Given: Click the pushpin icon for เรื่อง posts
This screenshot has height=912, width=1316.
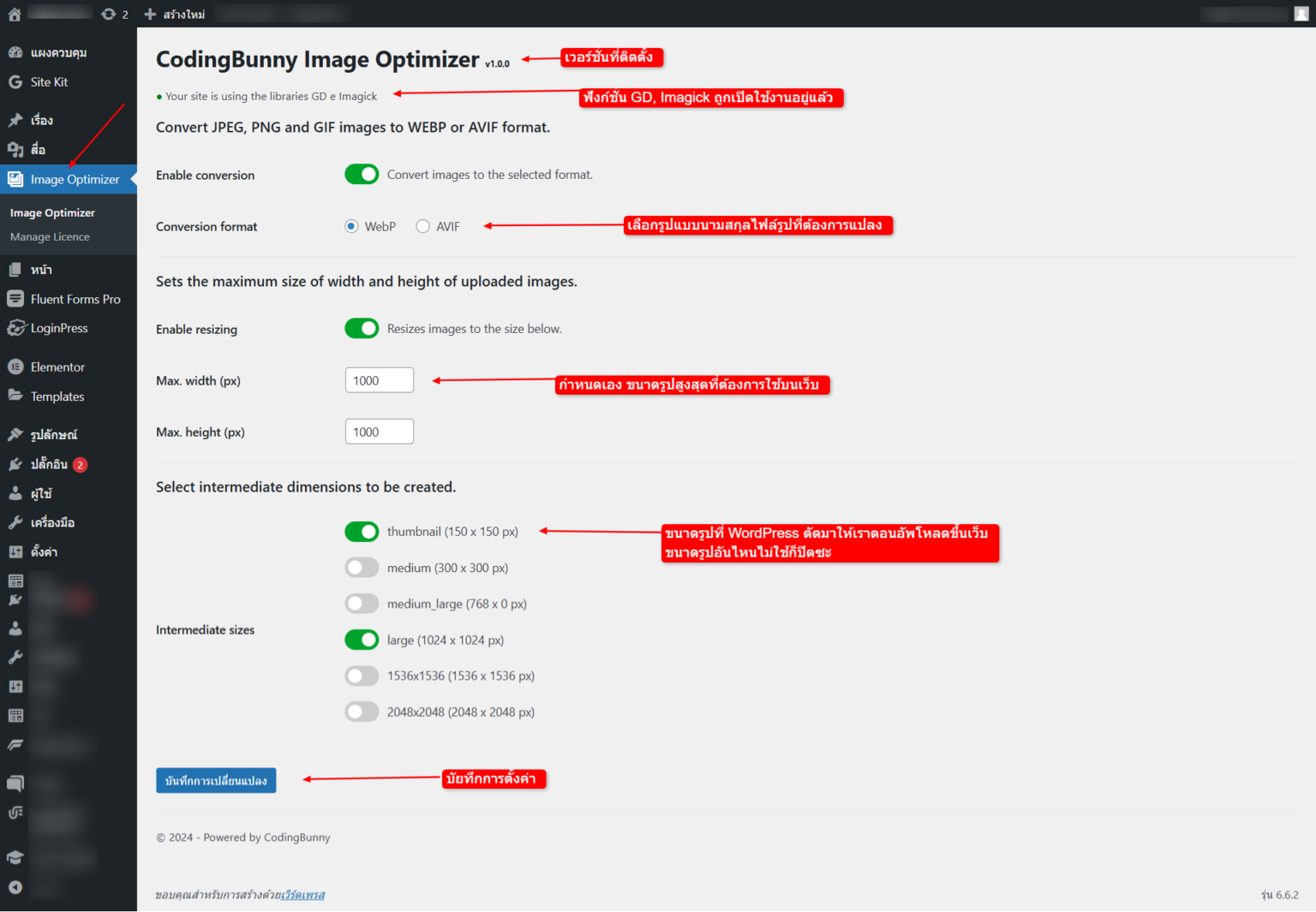Looking at the screenshot, I should (15, 120).
